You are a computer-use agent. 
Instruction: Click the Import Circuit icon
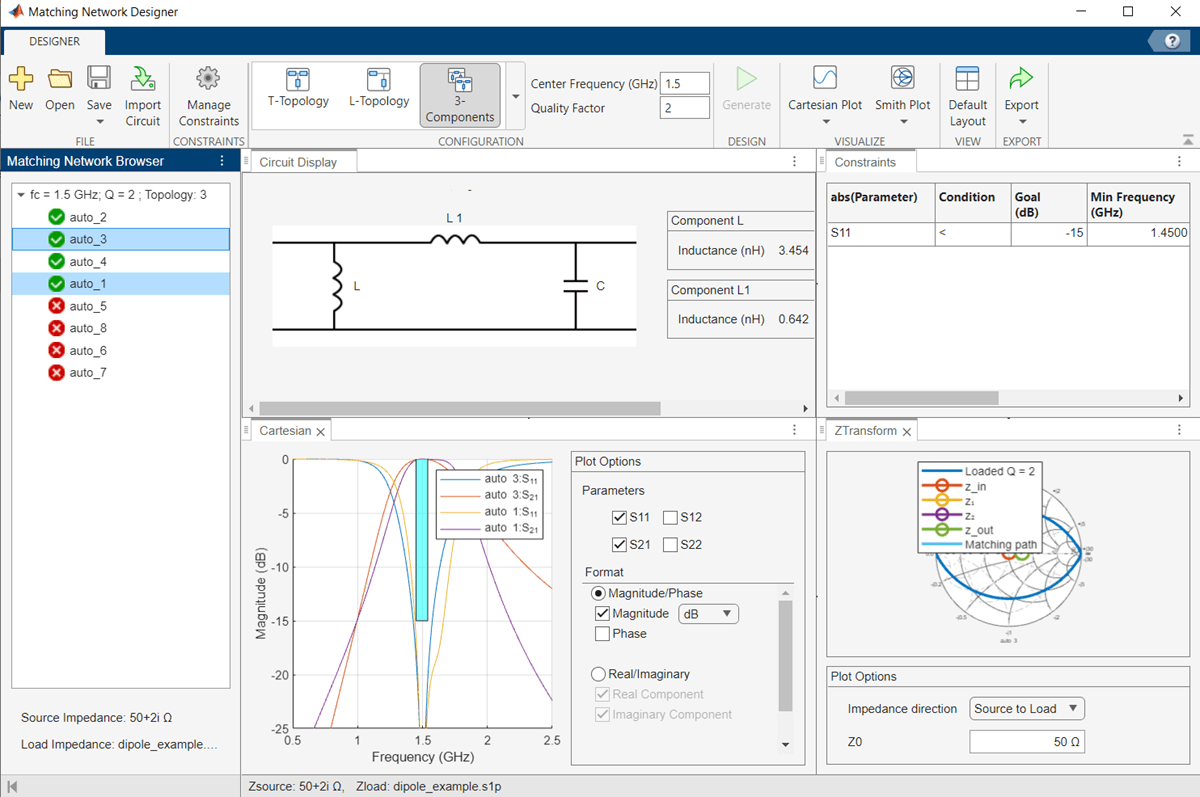click(x=143, y=80)
